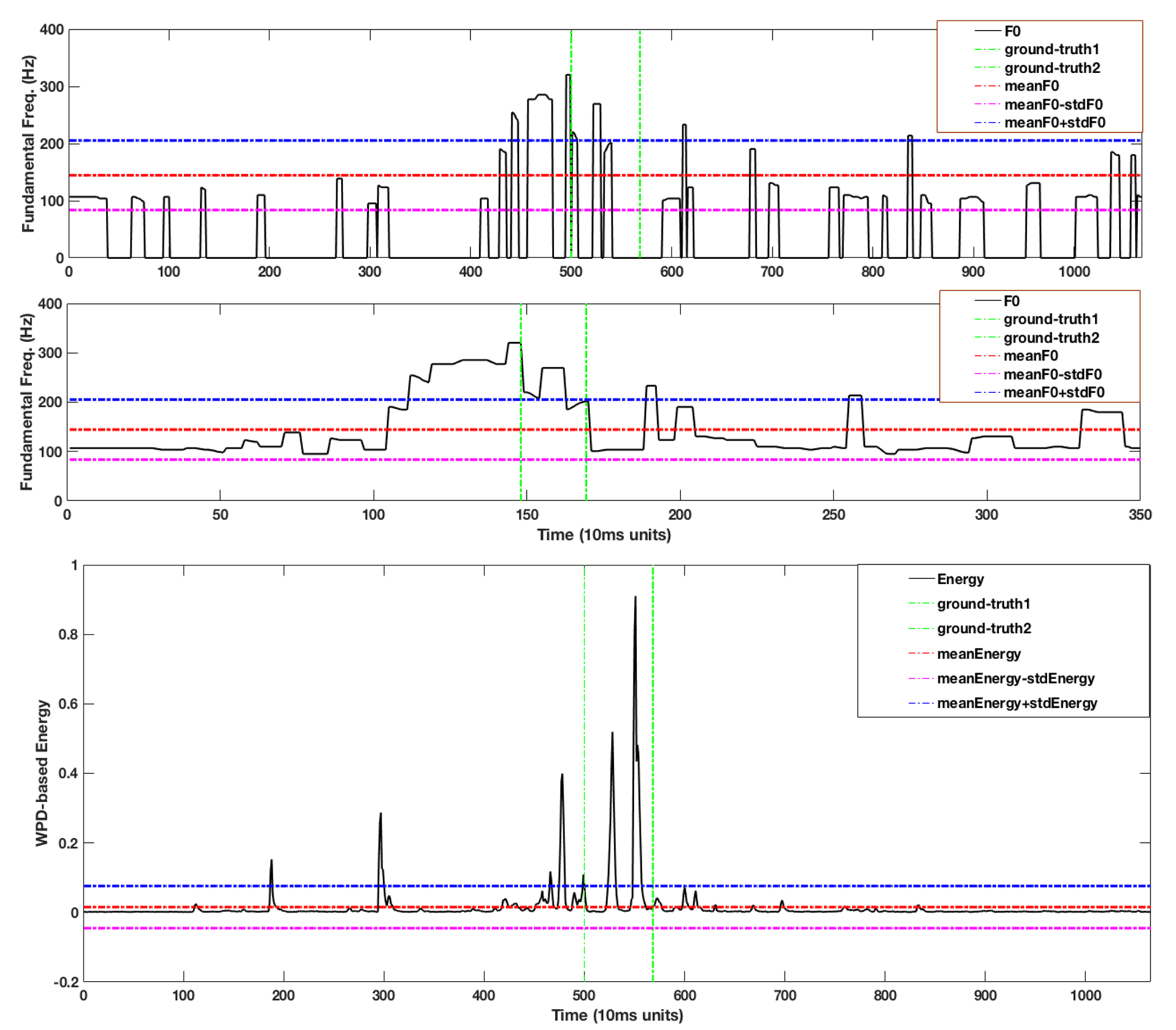Image resolution: width=1176 pixels, height=1030 pixels.
Task: Click the meanEnergy legend entry
Action: (979, 653)
